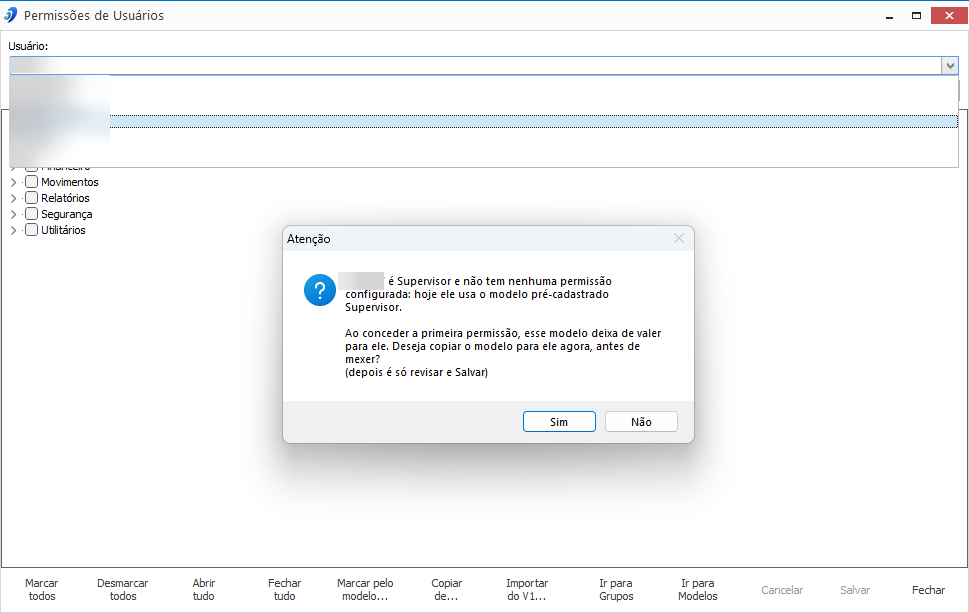This screenshot has height=613, width=969.
Task: Click Marcar todos button
Action: (41, 590)
